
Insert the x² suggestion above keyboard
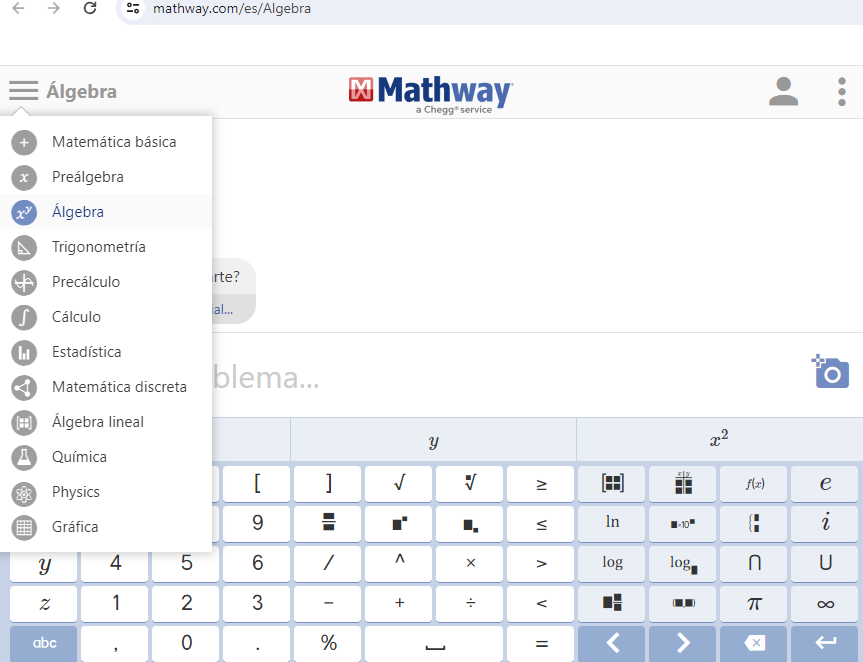click(719, 440)
